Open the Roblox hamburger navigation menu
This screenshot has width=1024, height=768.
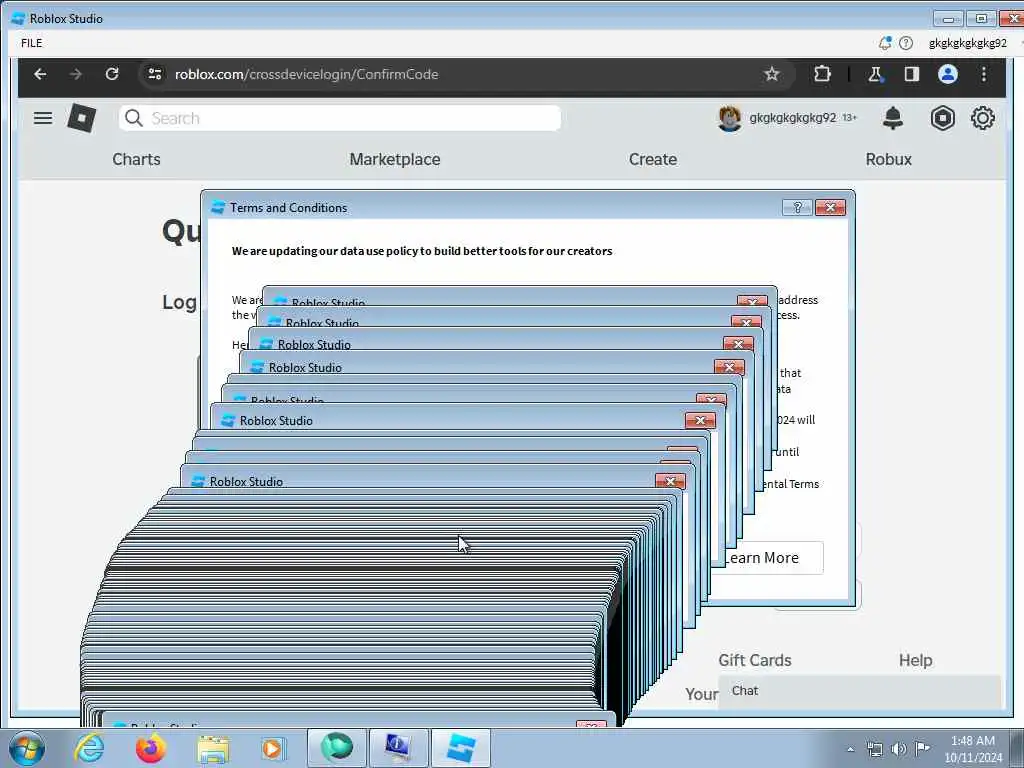coord(43,118)
